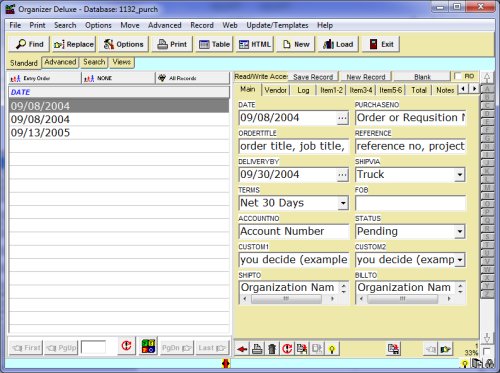Viewport: 500px width, 373px height.
Task: Show more tabs with right tab arrow
Action: tap(474, 89)
